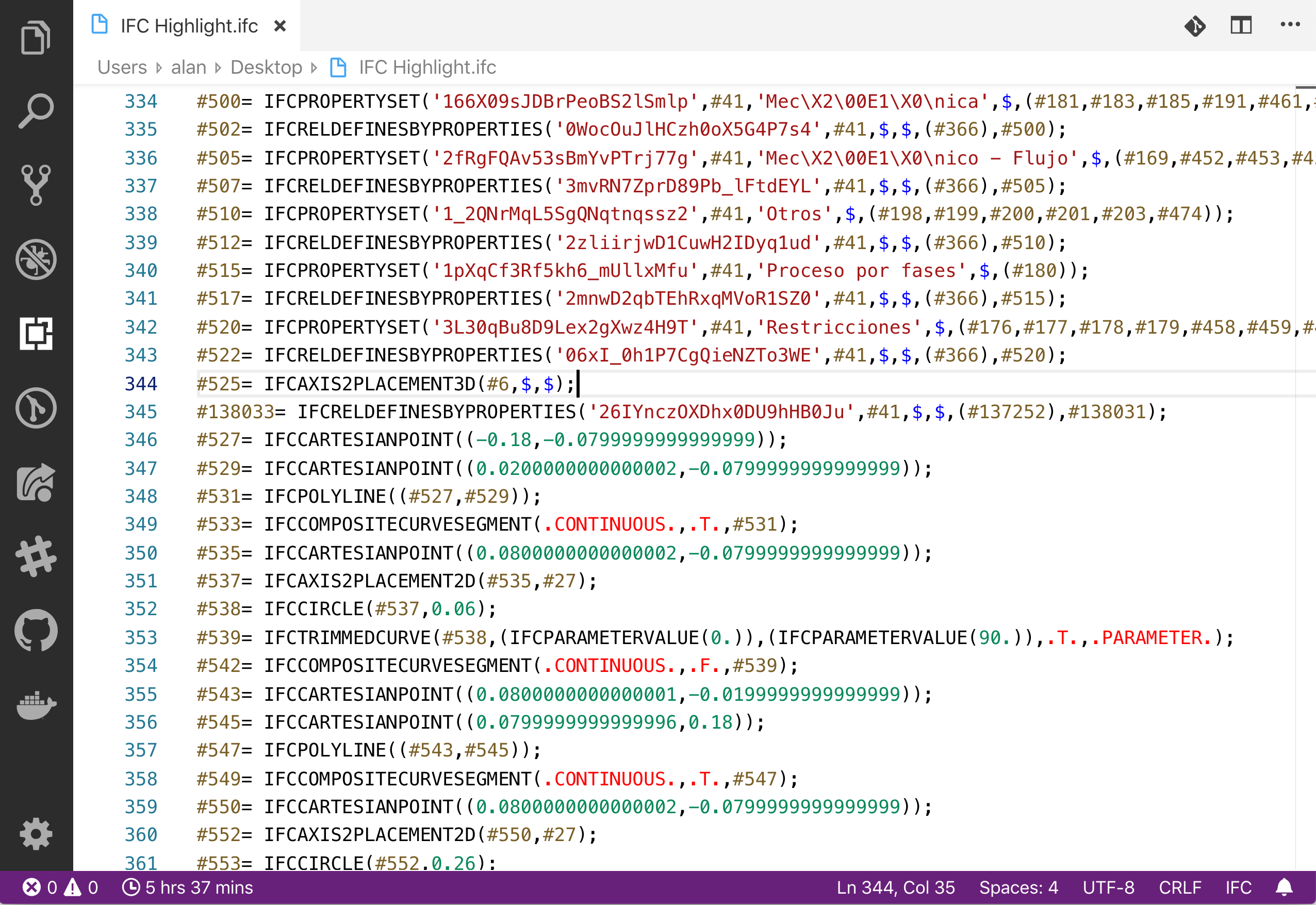Screen dimensions: 1316x905
Task: Open the Docker explorer icon
Action: (x=36, y=705)
